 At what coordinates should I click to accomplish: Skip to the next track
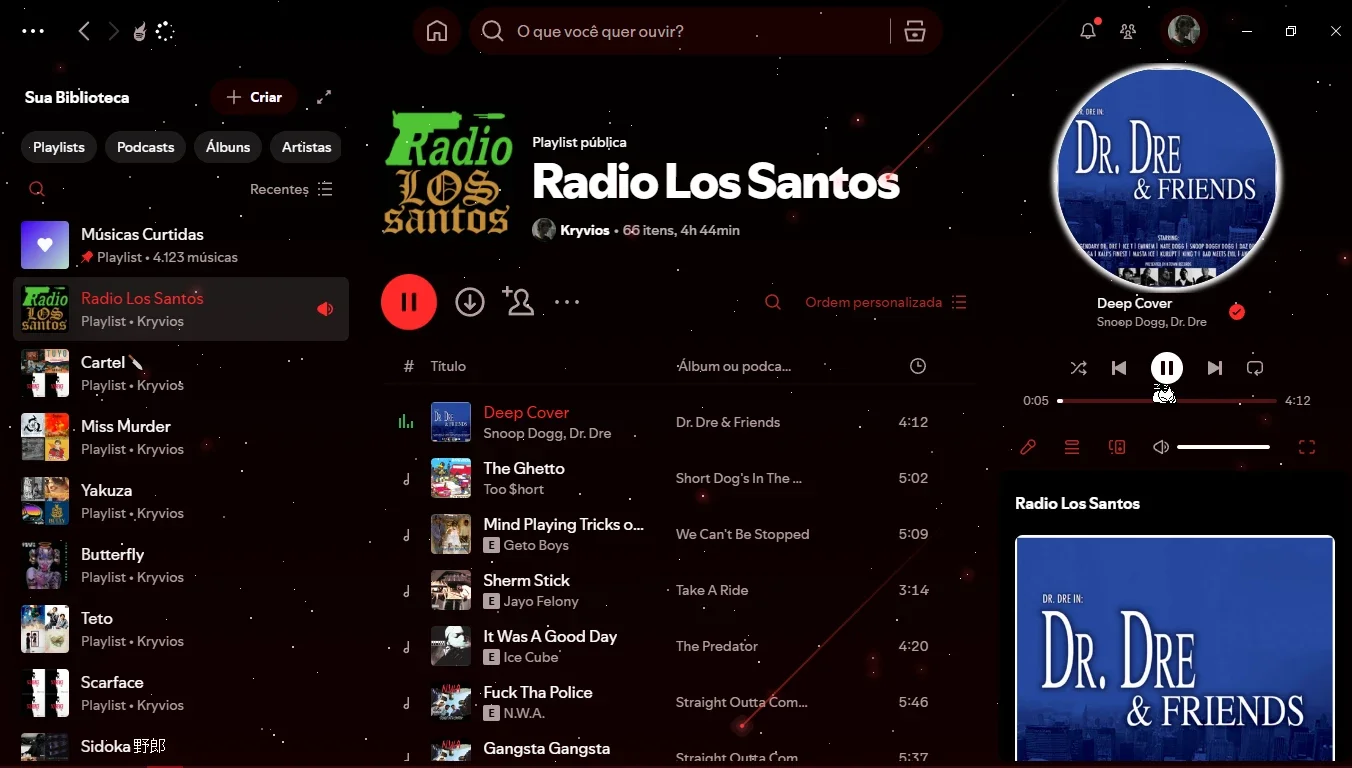point(1214,368)
